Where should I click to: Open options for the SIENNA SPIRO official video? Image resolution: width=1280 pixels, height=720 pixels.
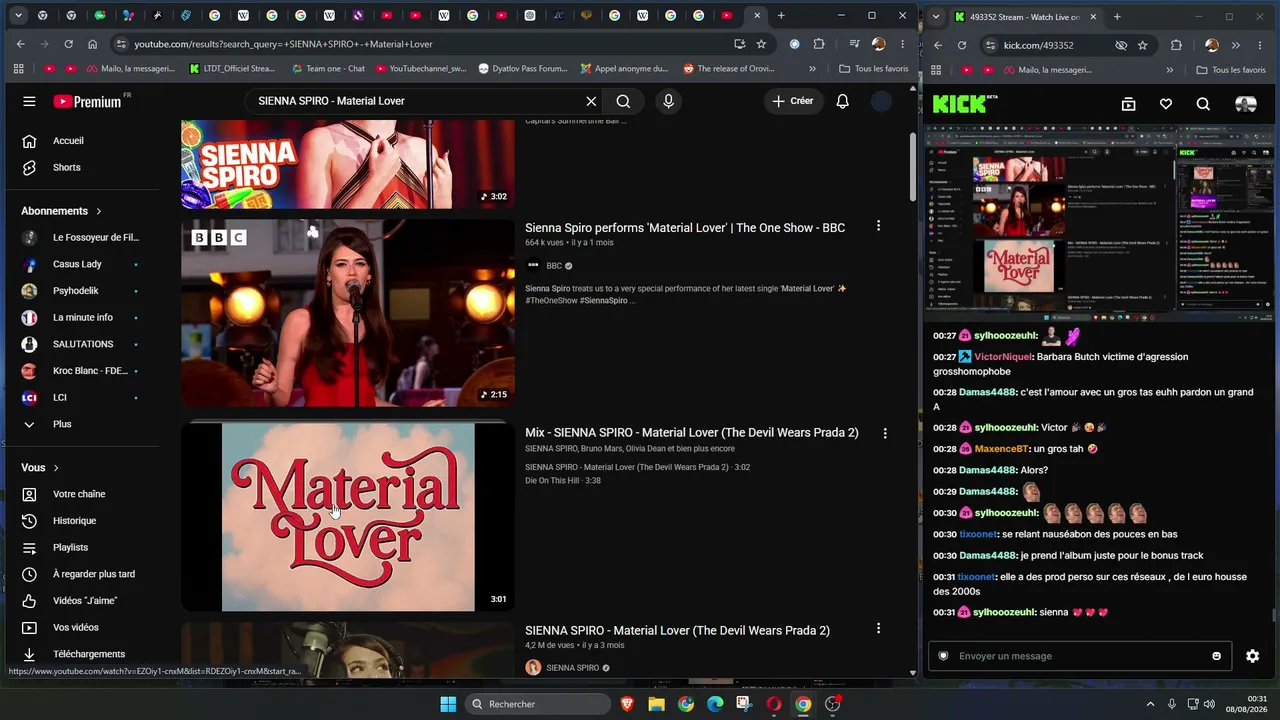(878, 629)
